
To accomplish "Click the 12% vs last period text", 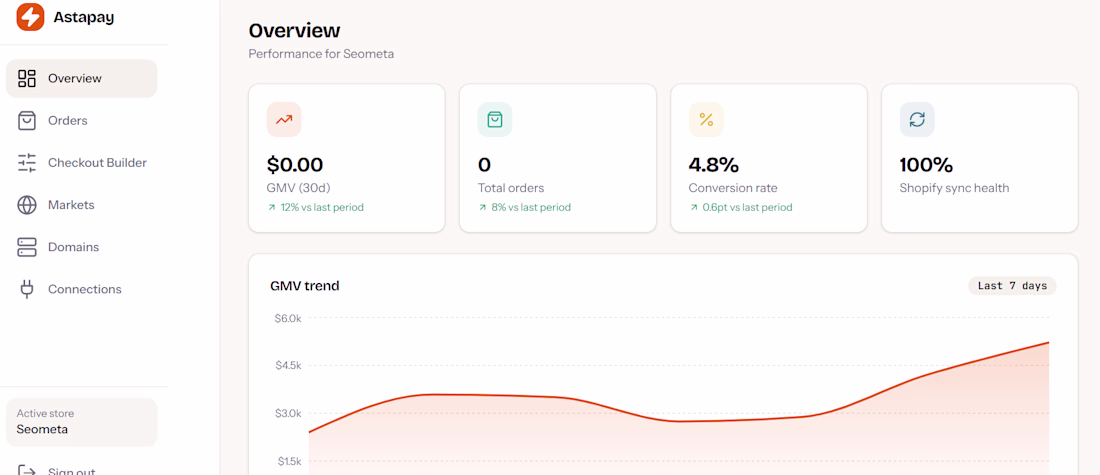I will pyautogui.click(x=322, y=208).
